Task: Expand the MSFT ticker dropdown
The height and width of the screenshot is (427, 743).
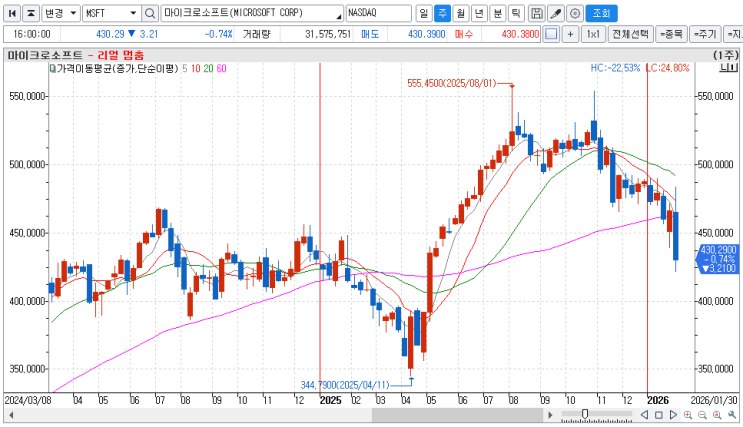Action: [x=134, y=13]
